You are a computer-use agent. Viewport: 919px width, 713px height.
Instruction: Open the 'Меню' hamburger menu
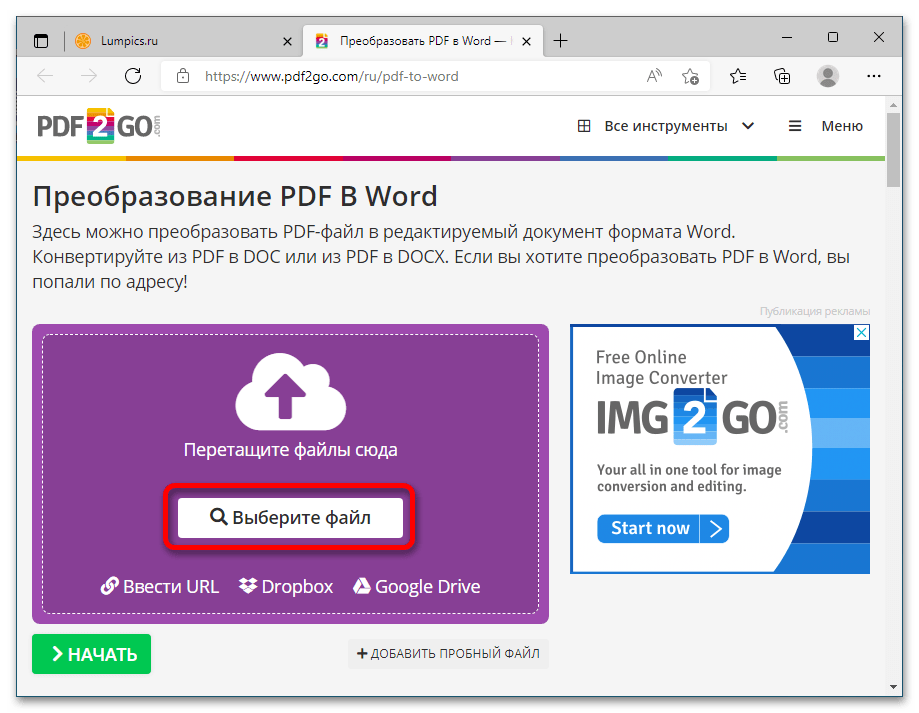pyautogui.click(x=825, y=126)
